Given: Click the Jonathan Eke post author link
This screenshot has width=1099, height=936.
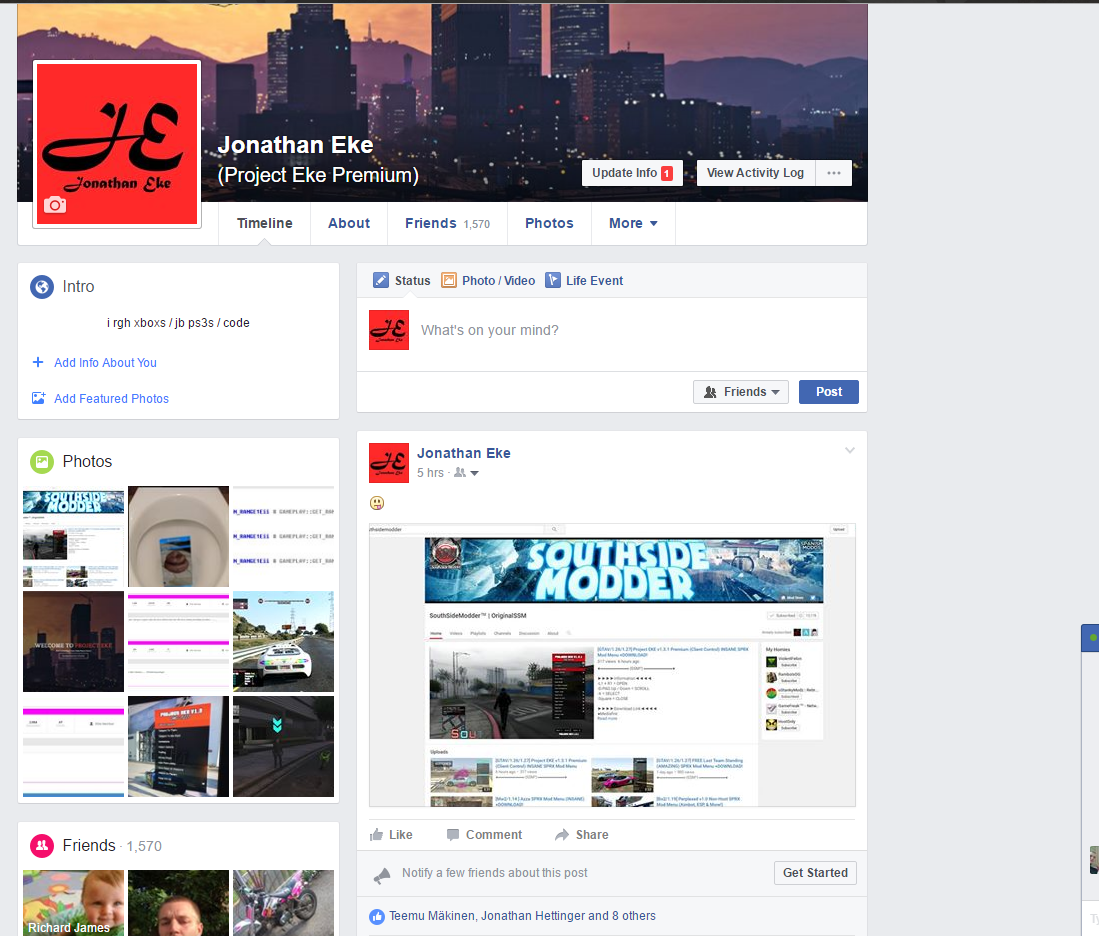Looking at the screenshot, I should point(464,453).
